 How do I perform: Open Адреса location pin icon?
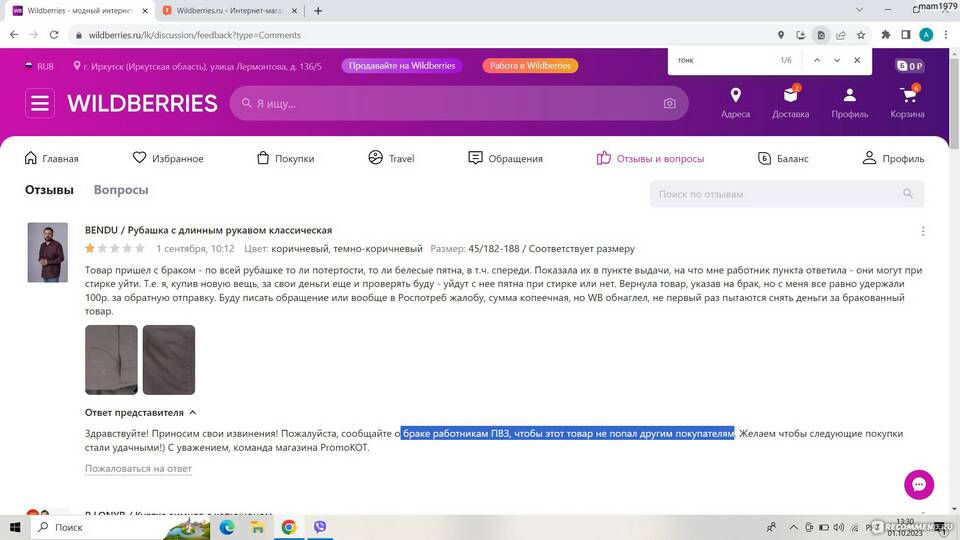(x=735, y=102)
